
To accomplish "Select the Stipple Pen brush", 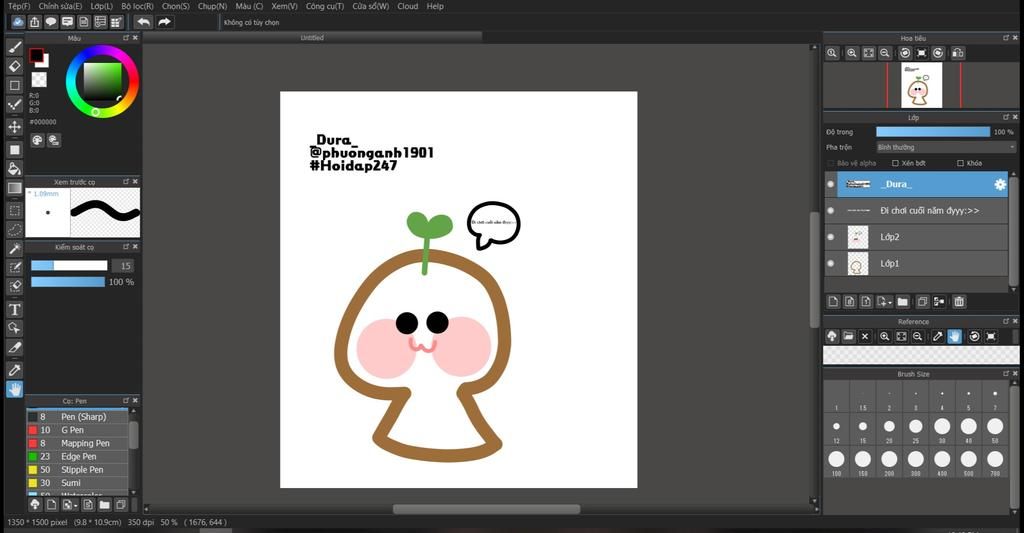I will point(77,470).
